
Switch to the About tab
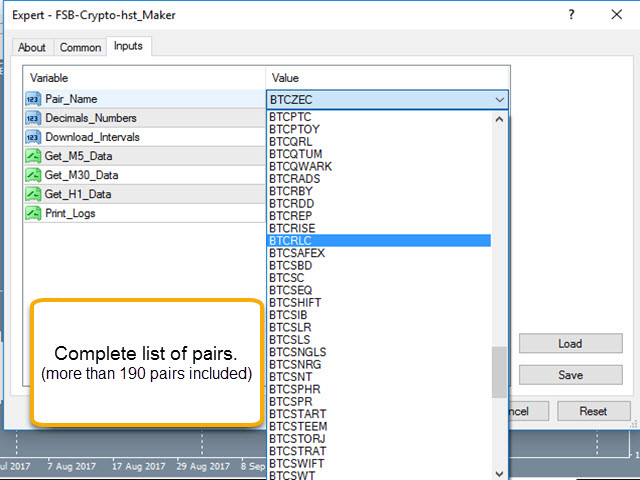click(x=31, y=48)
